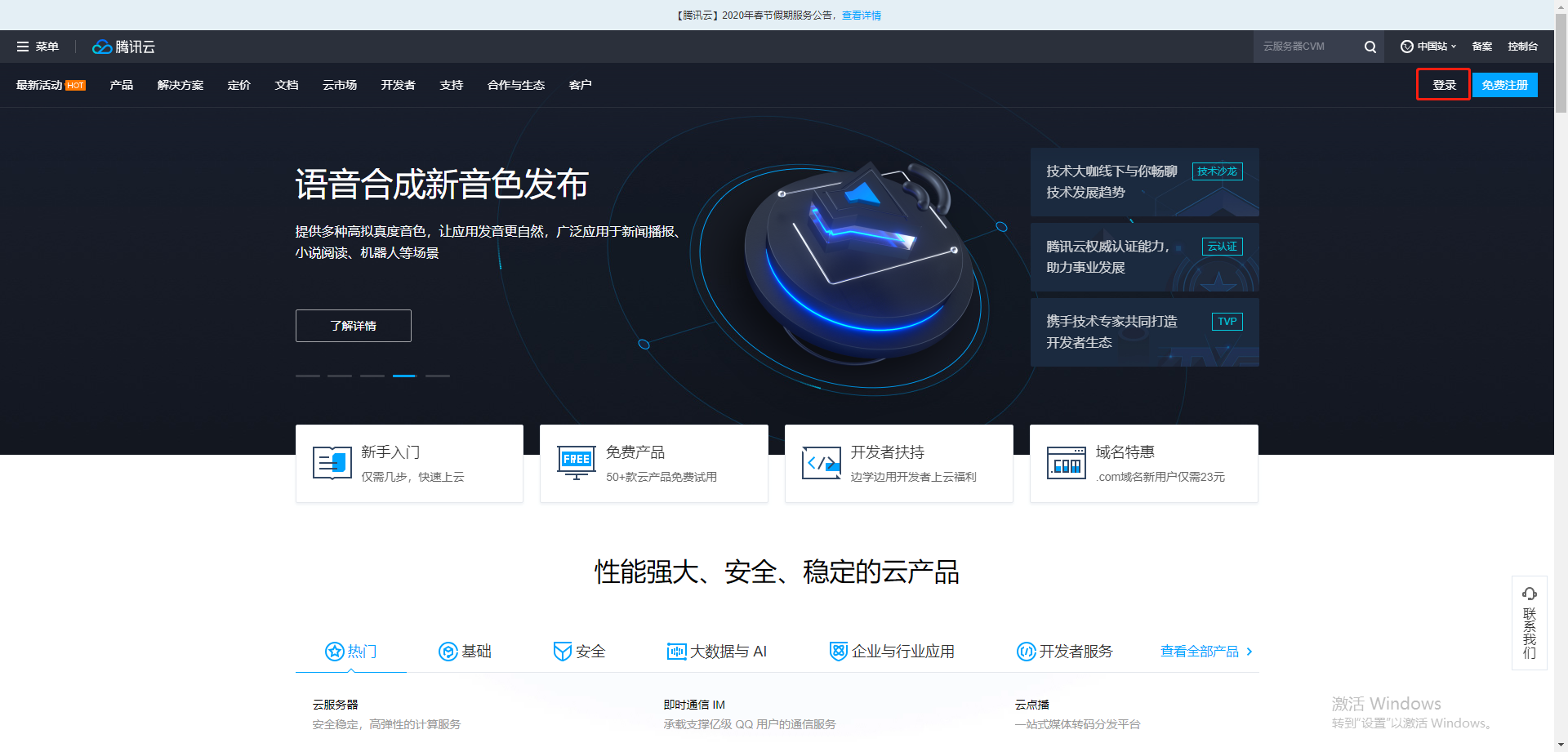Click the 中国站 globe icon
Viewport: 1568px width, 752px height.
pyautogui.click(x=1406, y=47)
